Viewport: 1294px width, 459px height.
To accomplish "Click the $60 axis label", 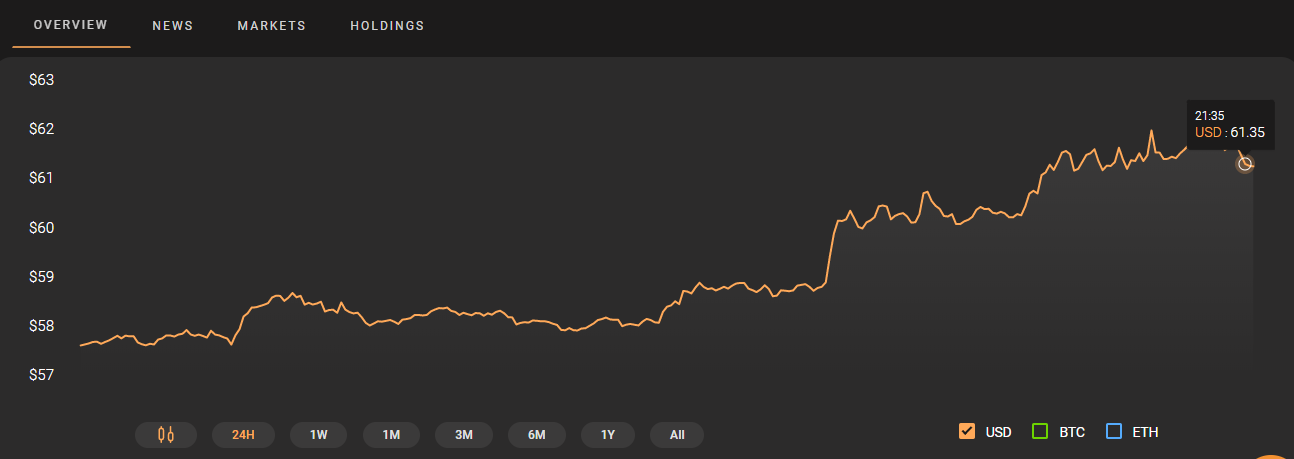I will [41, 227].
